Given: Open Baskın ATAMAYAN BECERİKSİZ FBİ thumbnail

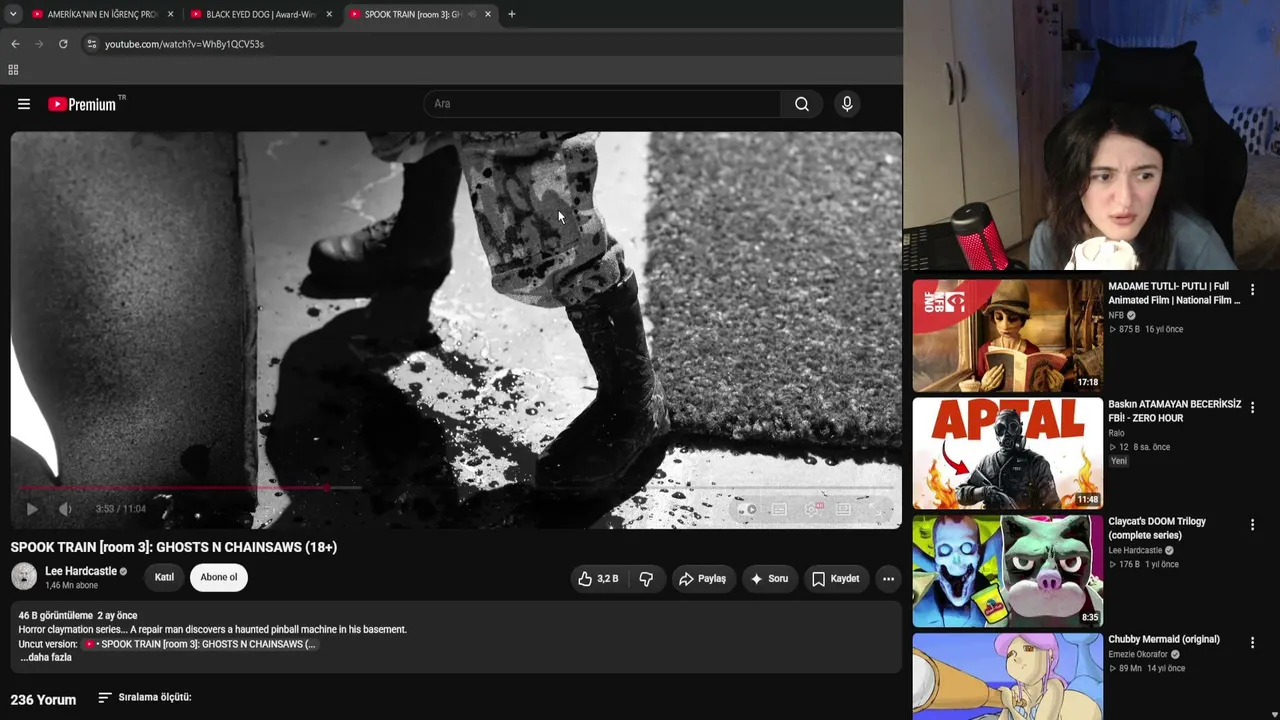Looking at the screenshot, I should 1007,453.
